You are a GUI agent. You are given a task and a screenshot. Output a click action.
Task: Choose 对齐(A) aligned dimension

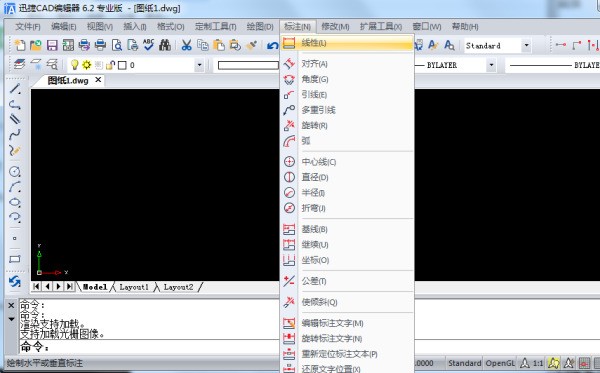point(347,64)
